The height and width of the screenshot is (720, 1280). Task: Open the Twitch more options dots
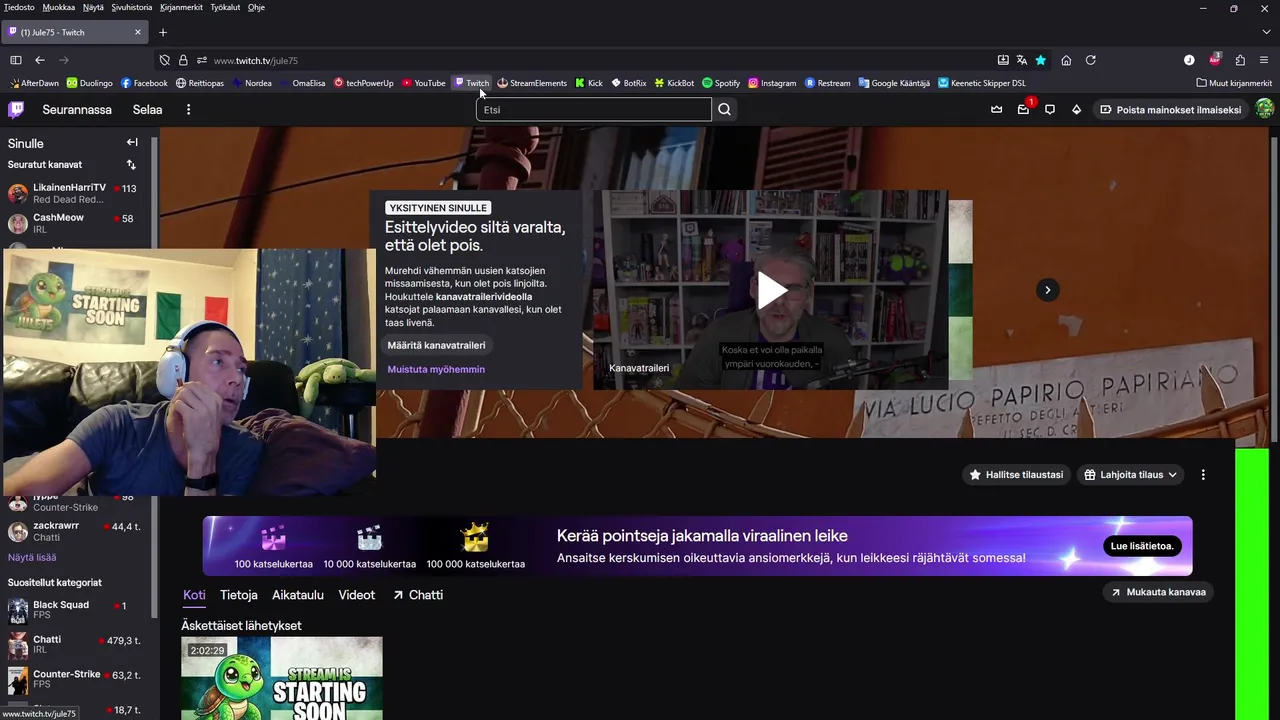(x=188, y=109)
